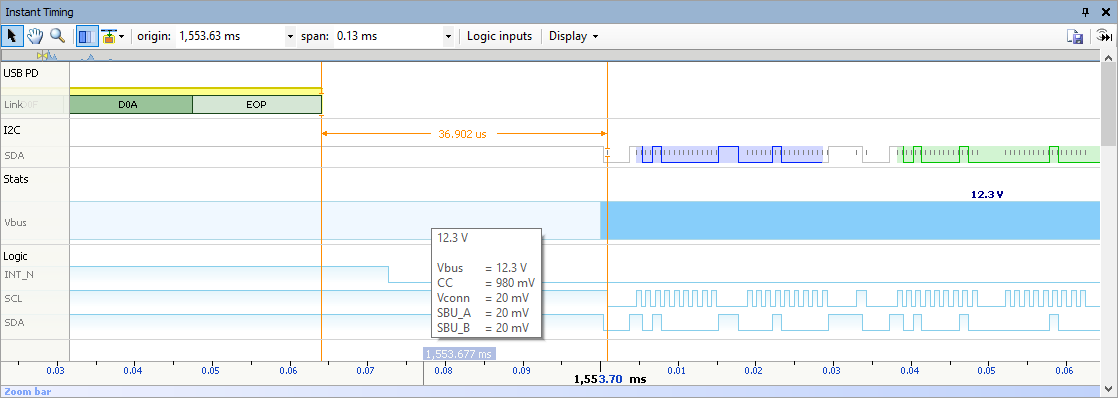
Task: Click the 36.902 us measurement label
Action: tap(462, 133)
